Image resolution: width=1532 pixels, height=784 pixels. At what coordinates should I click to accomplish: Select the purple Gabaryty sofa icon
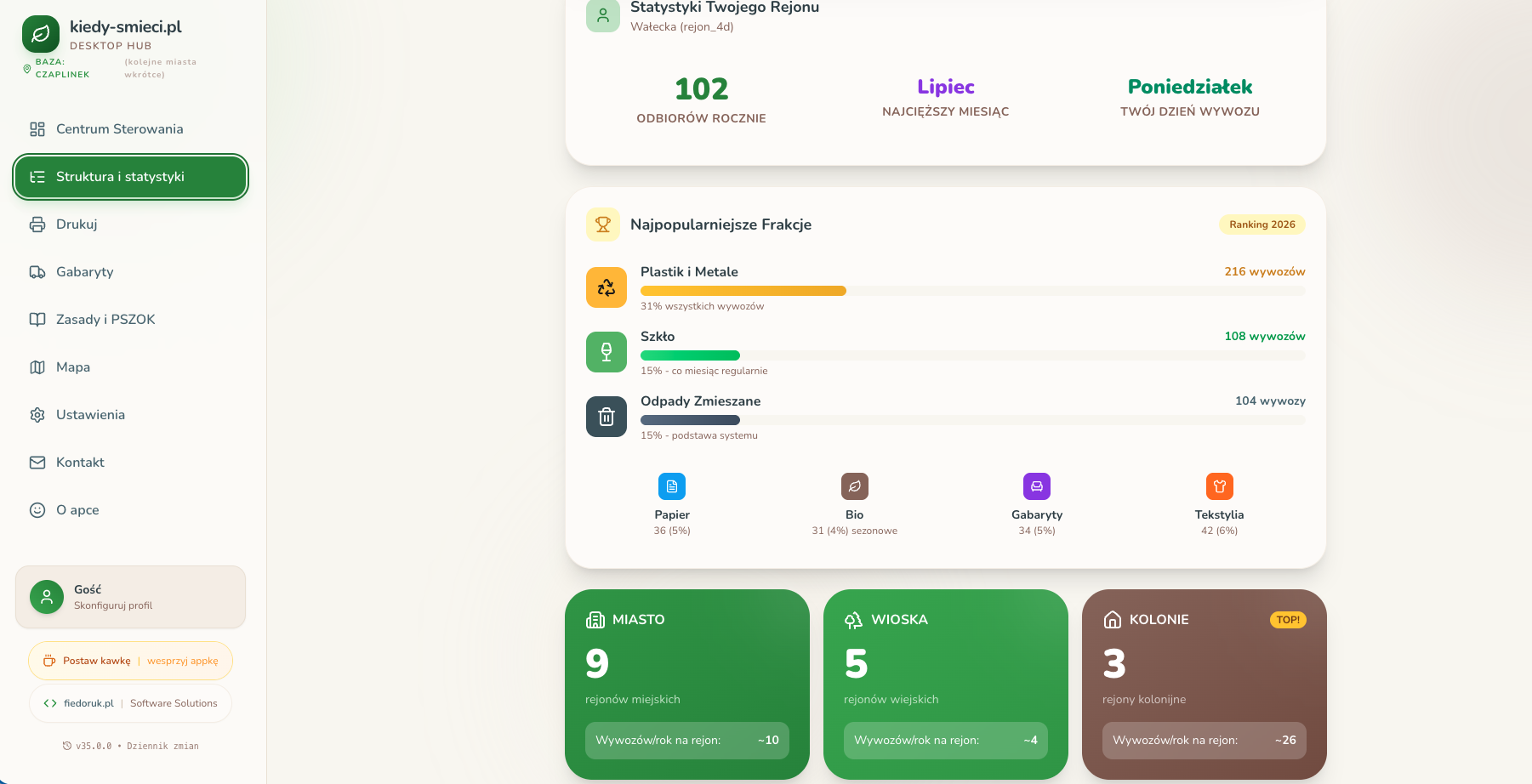(x=1036, y=486)
